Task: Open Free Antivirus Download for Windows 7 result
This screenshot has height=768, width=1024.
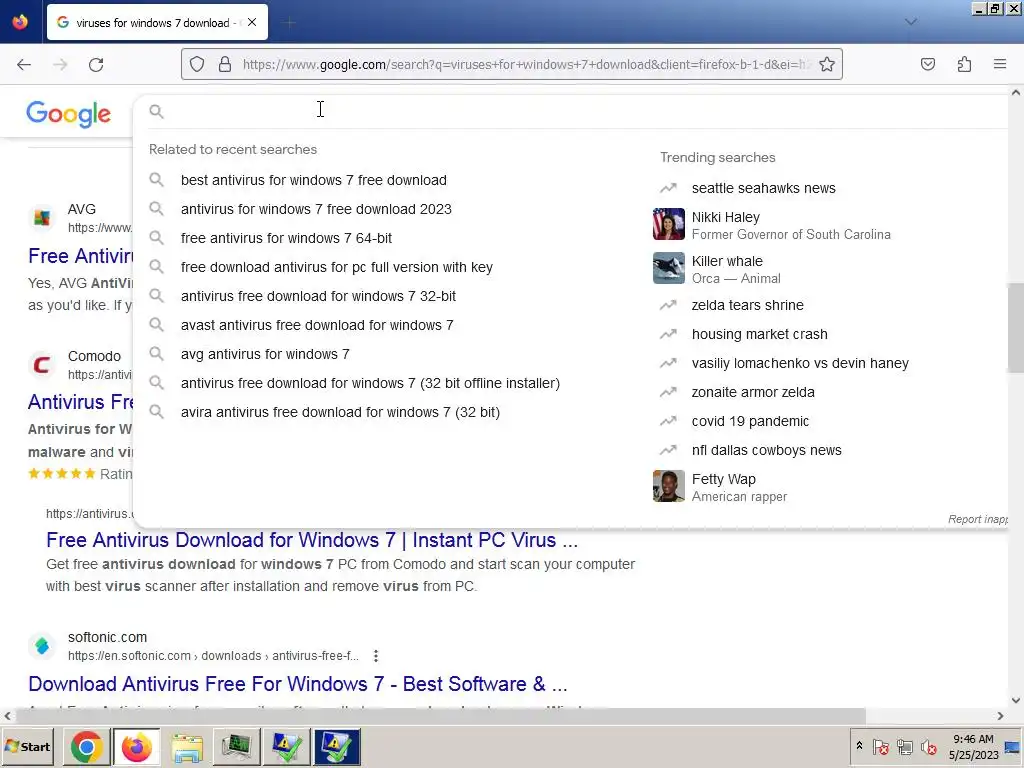Action: click(x=312, y=540)
